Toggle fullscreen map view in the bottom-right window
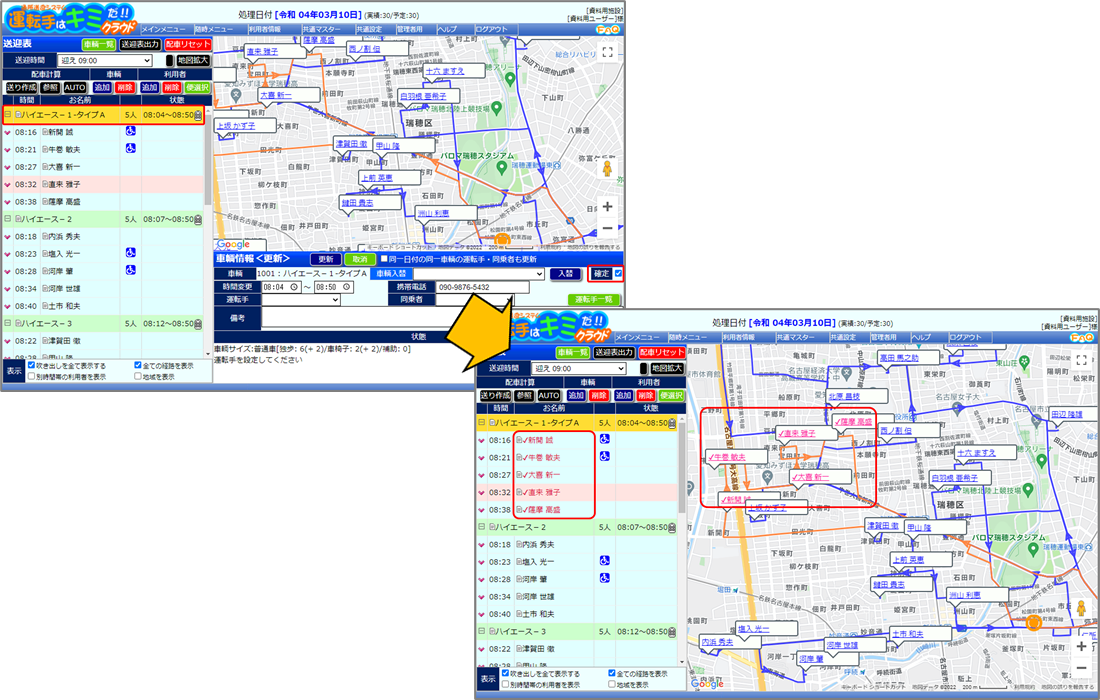The image size is (1100, 700). click(x=1081, y=361)
